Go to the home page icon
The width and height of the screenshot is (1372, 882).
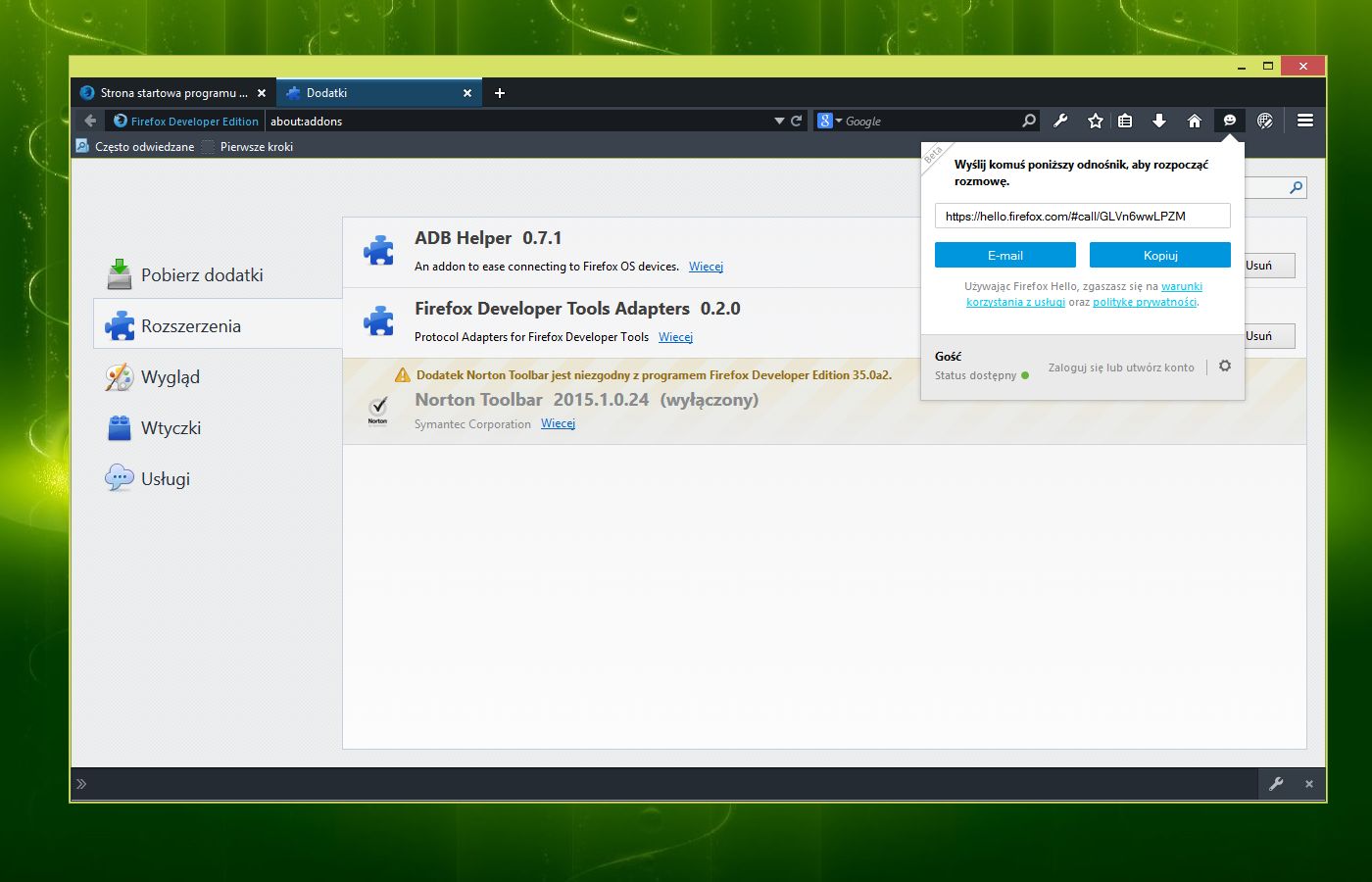tap(1194, 121)
